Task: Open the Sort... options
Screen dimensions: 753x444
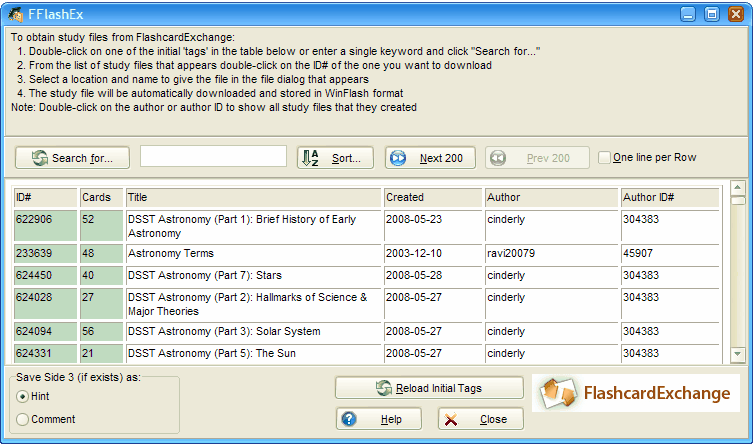Action: [335, 158]
